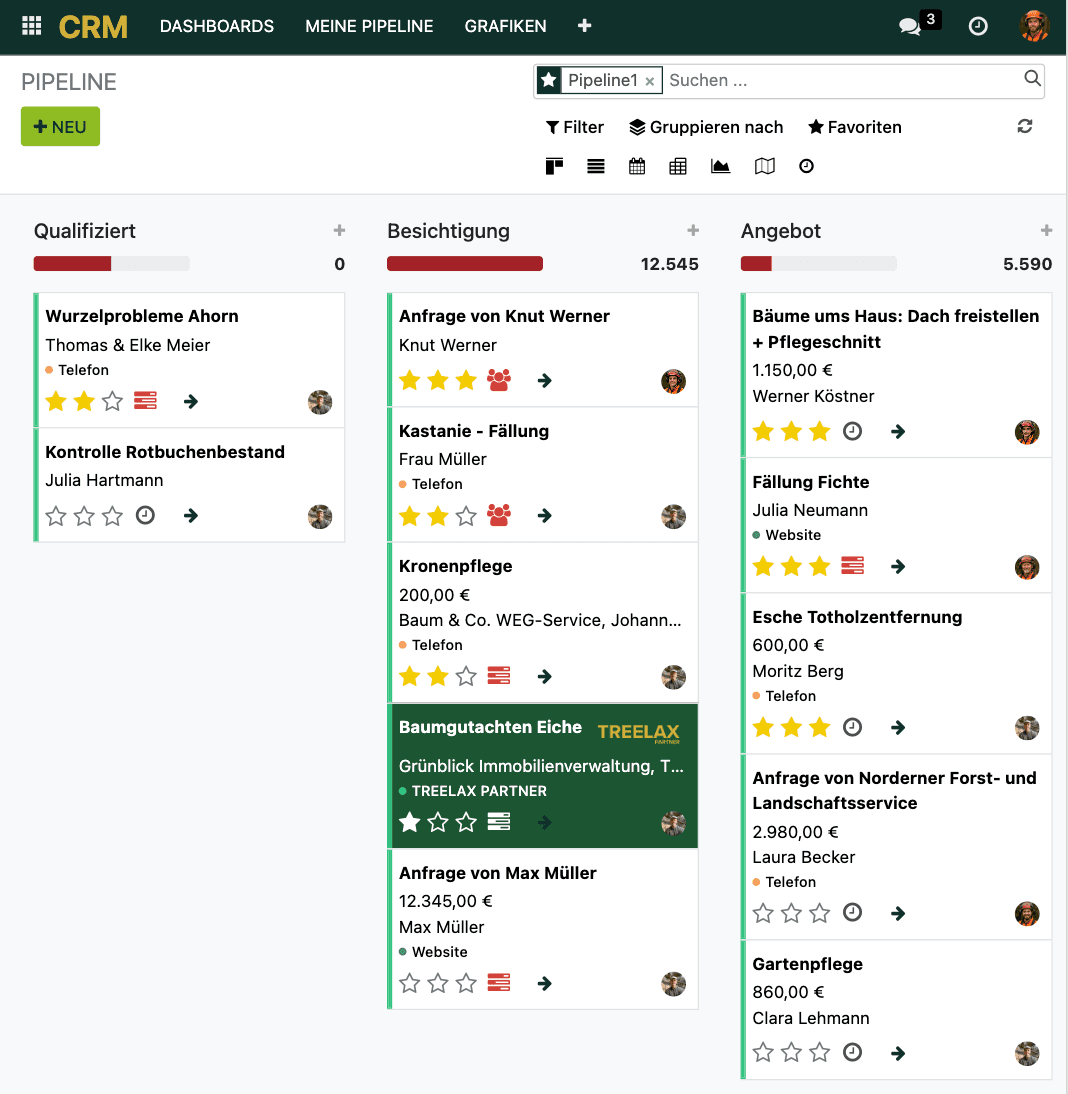Click arrow on Anfrage von Knut Werner

[x=545, y=380]
